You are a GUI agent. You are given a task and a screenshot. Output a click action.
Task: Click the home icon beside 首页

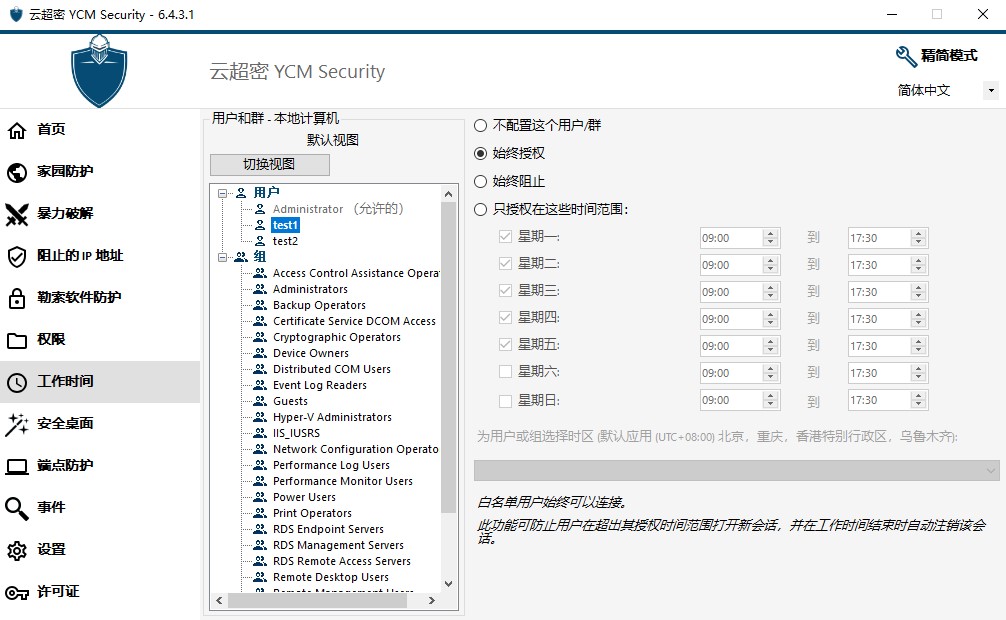point(17,130)
